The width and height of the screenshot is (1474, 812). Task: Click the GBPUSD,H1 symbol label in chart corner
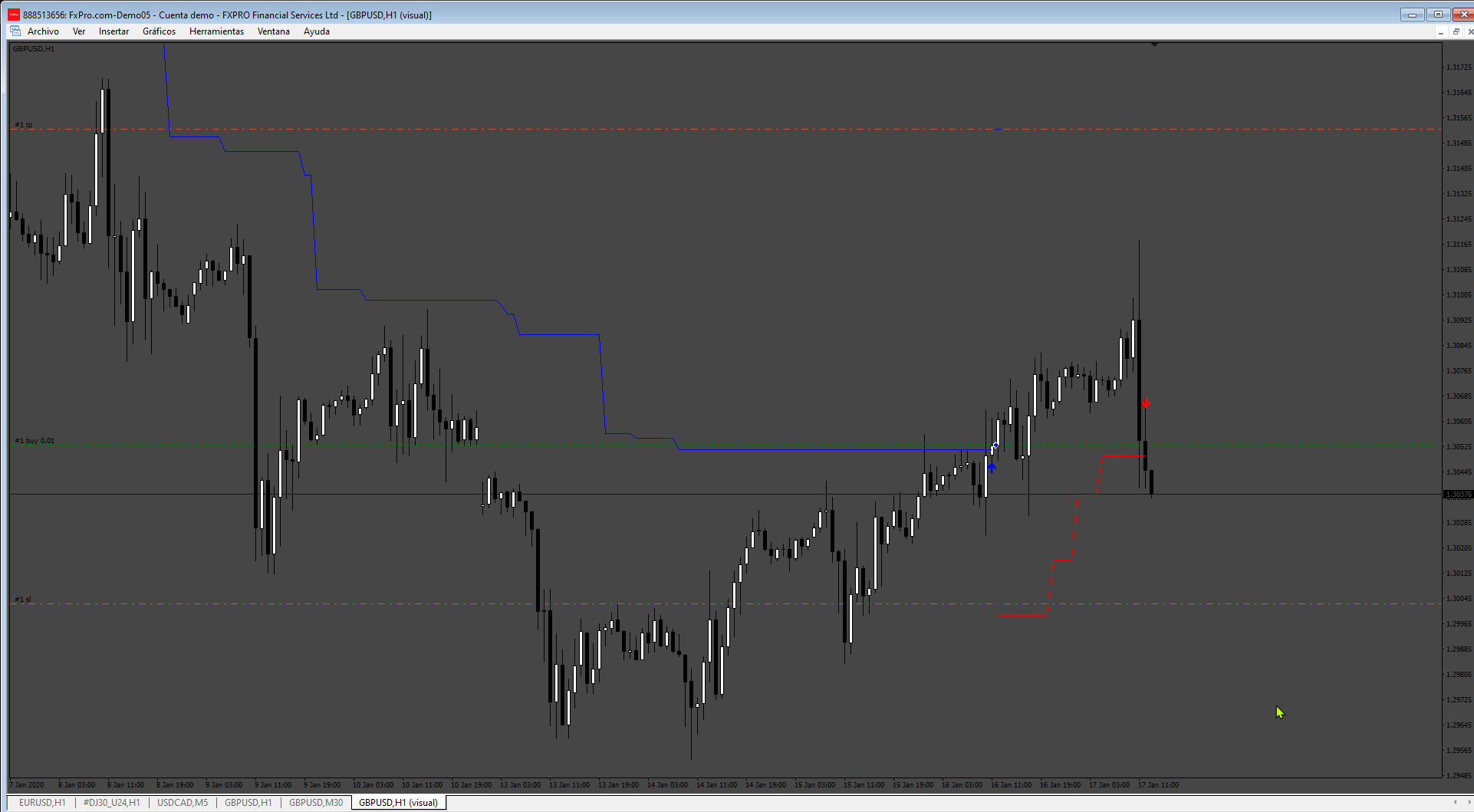tap(34, 49)
